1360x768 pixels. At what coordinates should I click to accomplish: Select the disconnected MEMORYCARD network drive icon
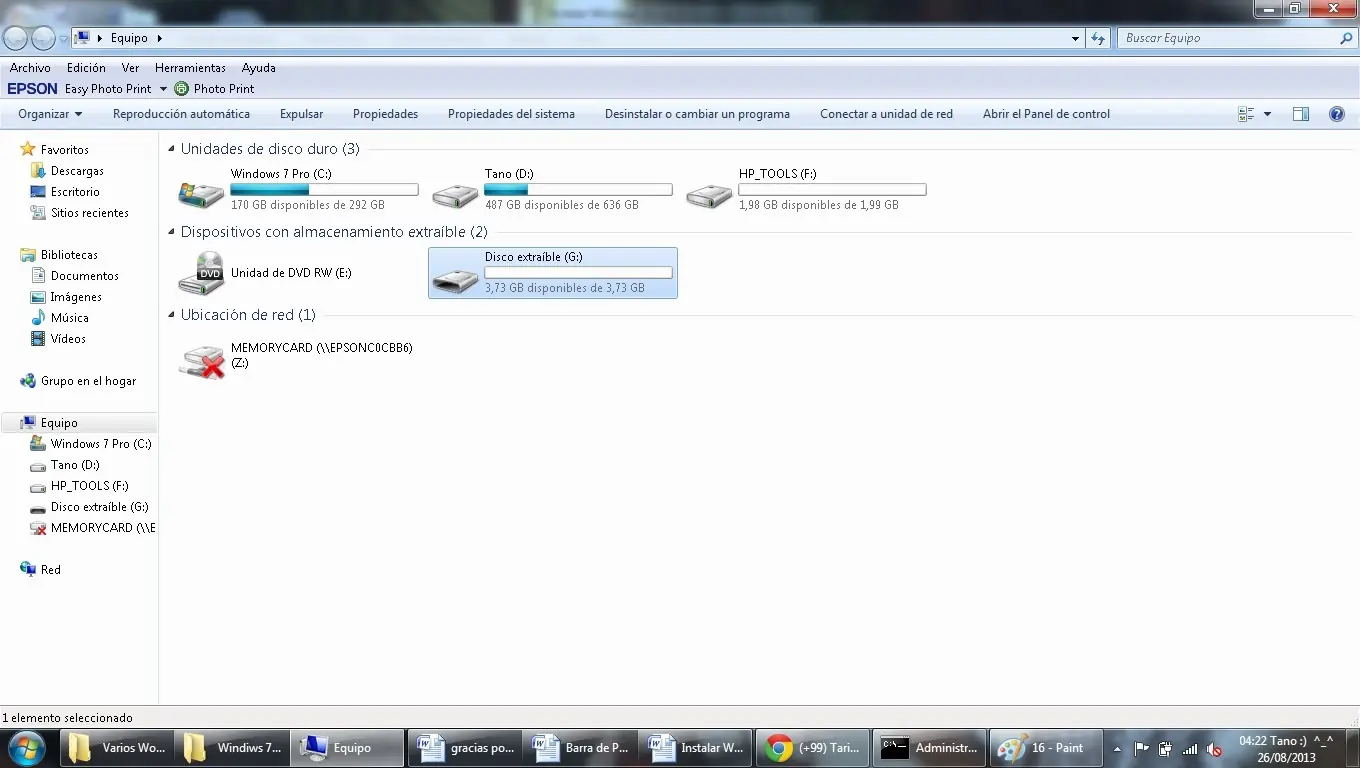[202, 361]
